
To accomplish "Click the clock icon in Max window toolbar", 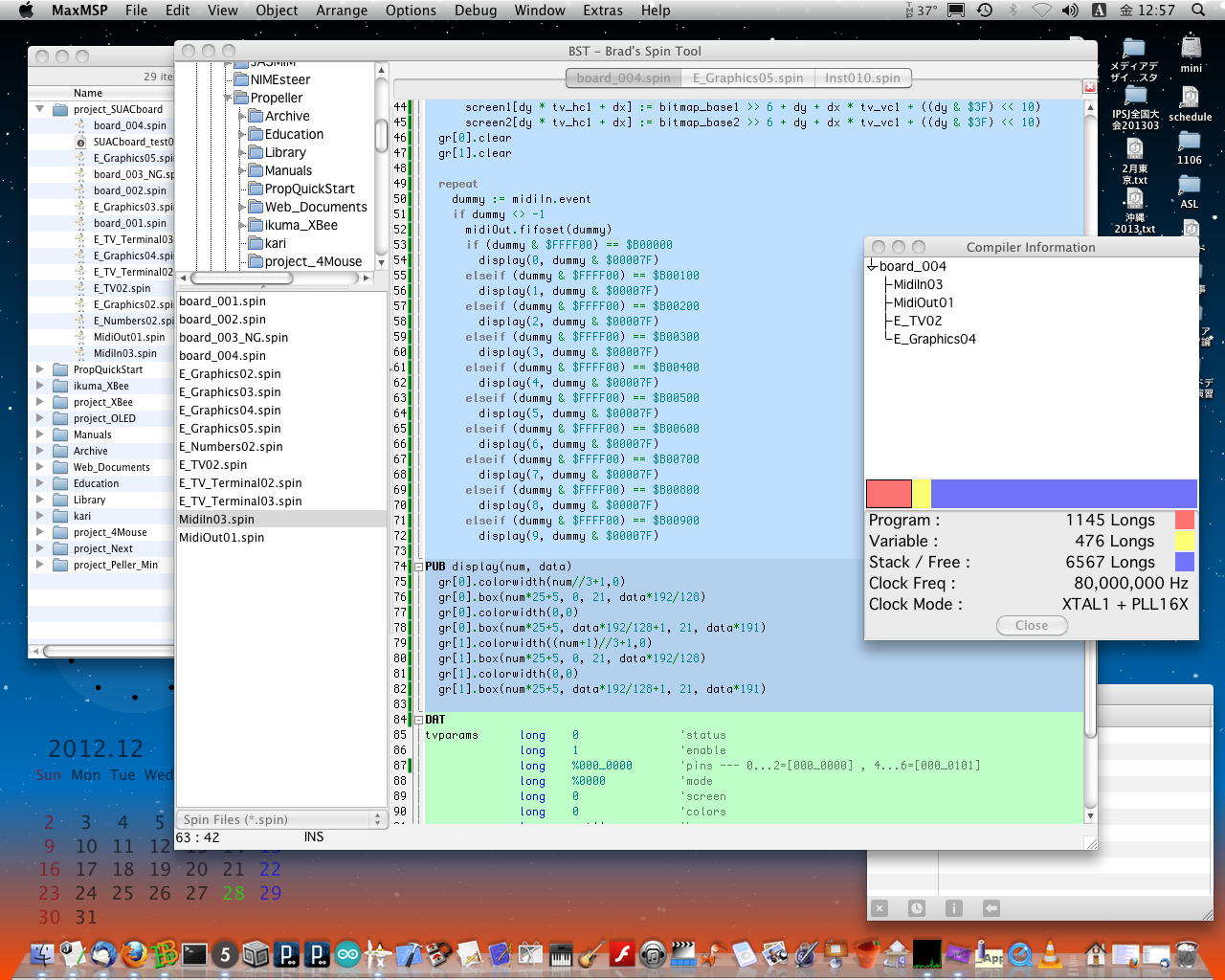I will coord(917,908).
